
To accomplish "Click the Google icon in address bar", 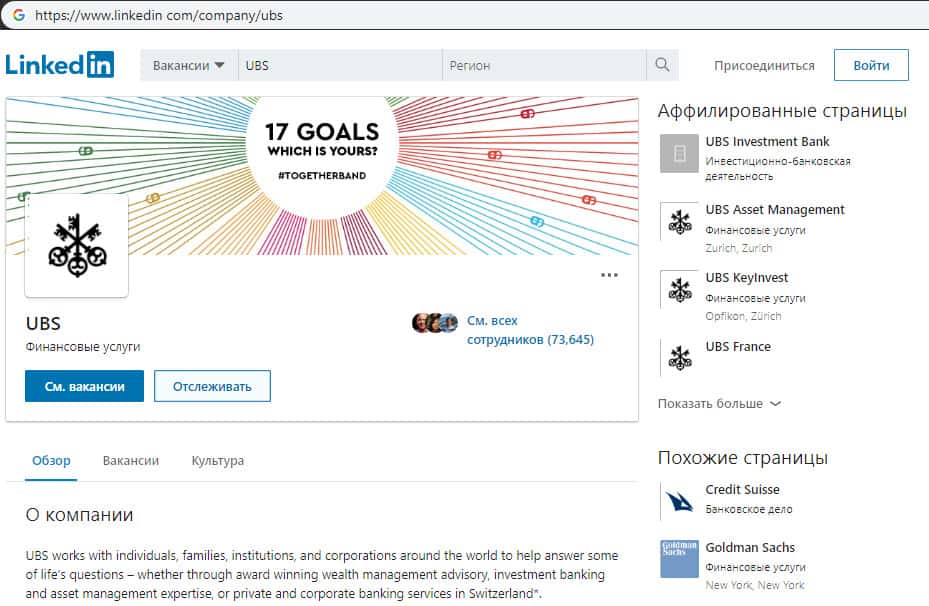I will [18, 15].
